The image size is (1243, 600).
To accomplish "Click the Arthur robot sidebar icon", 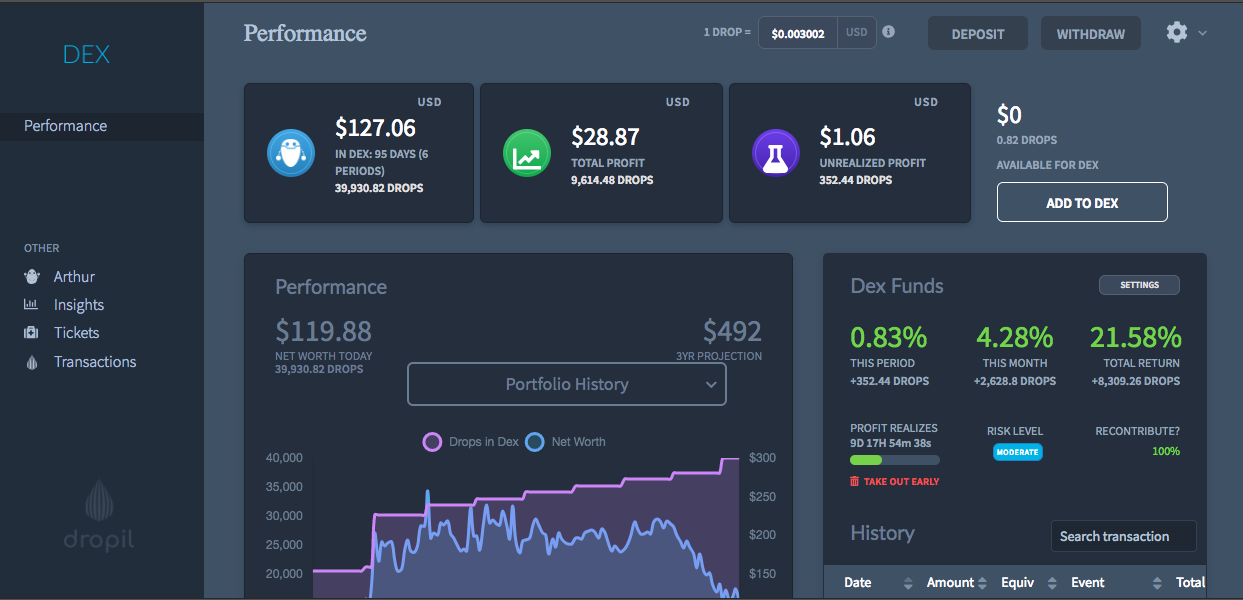I will tap(31, 277).
